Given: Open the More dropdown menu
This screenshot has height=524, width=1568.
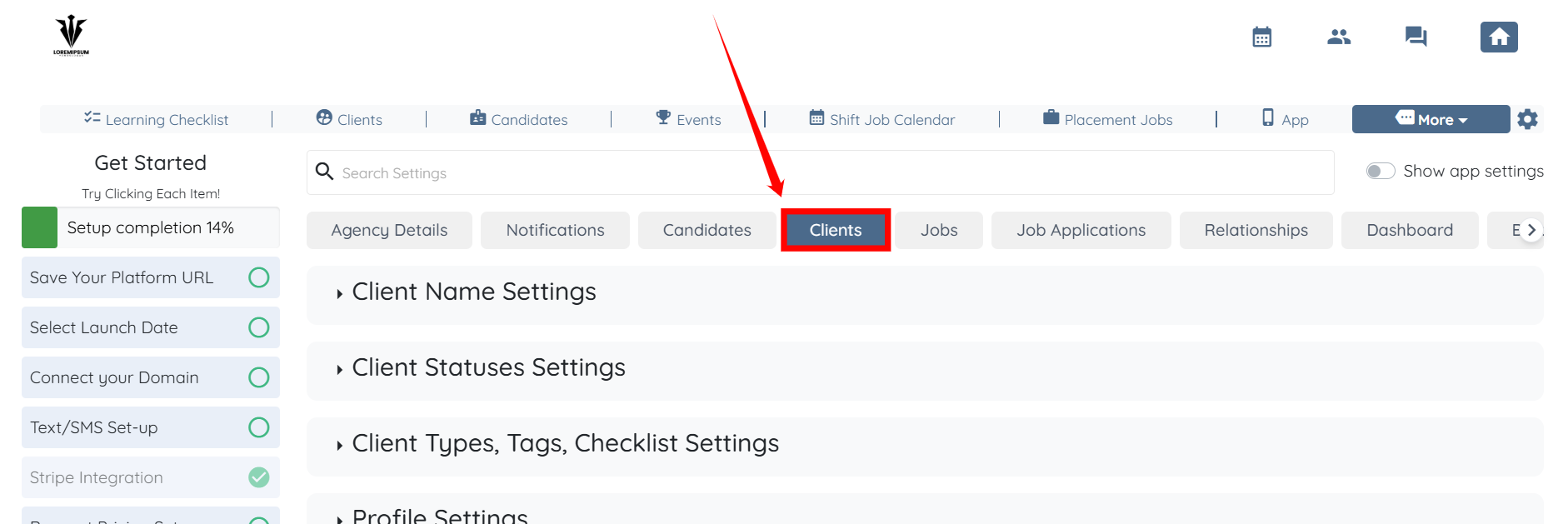Looking at the screenshot, I should pyautogui.click(x=1430, y=119).
